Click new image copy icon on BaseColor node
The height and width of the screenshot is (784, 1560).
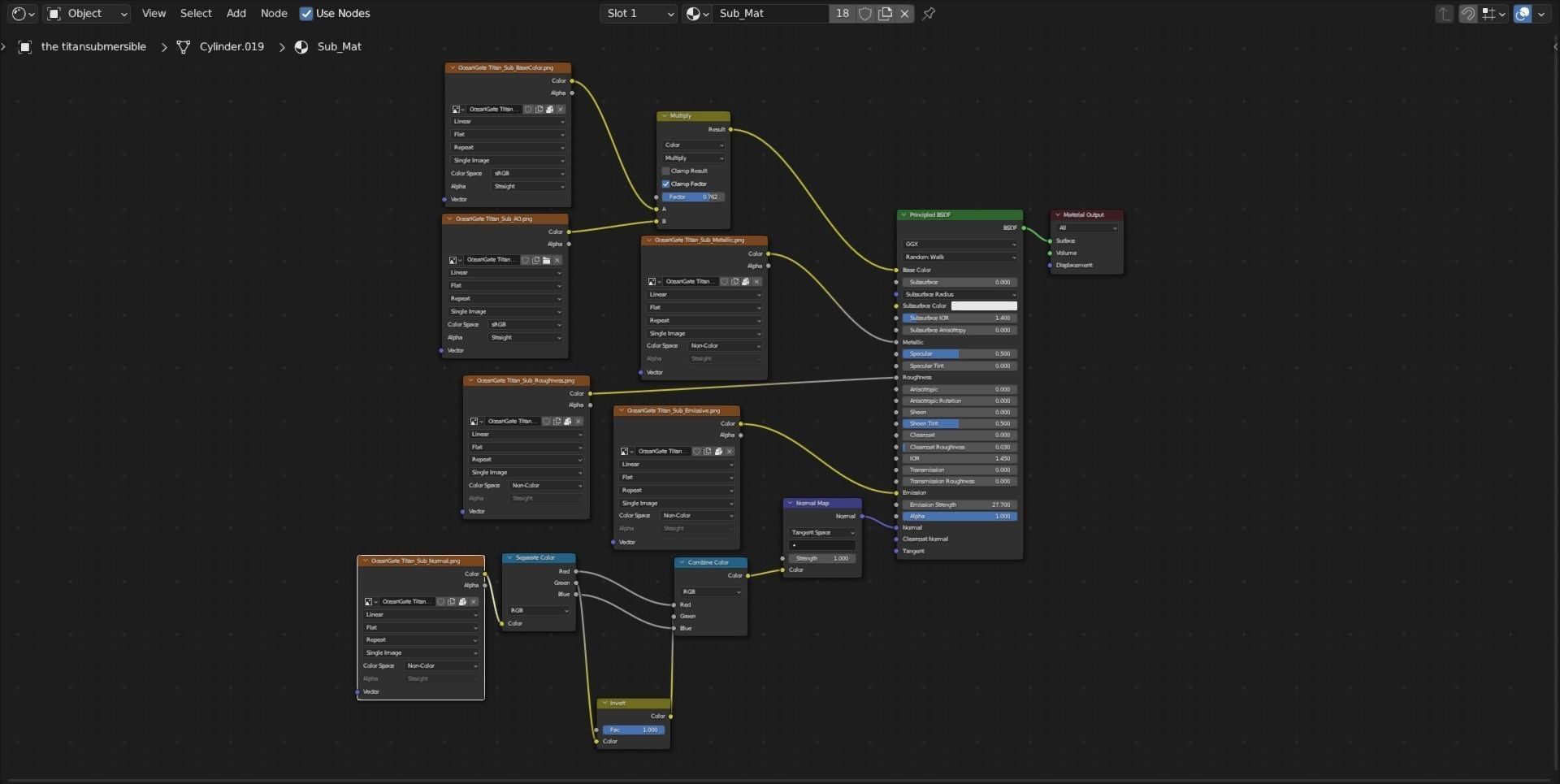point(539,109)
